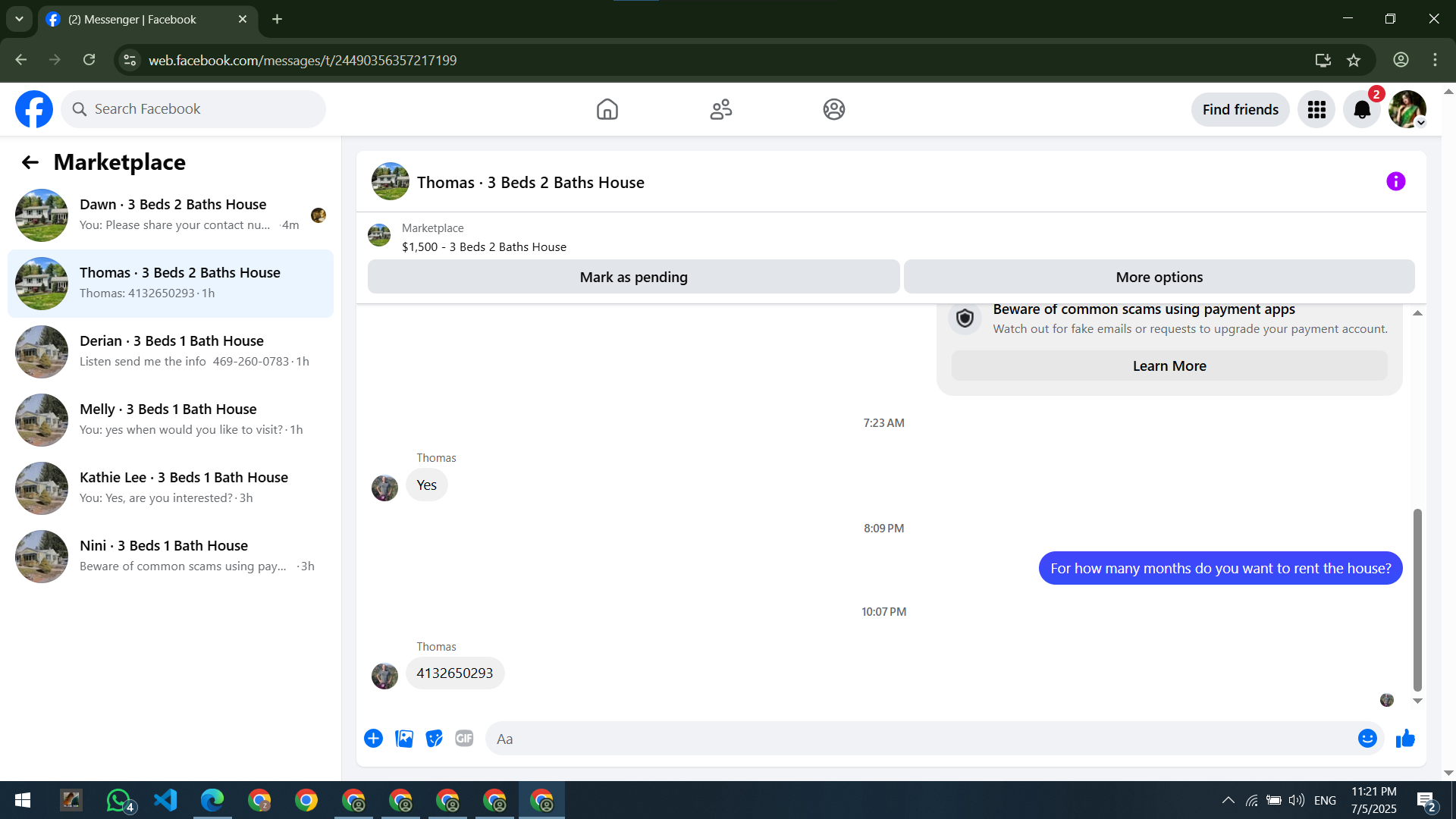Click the GIF picker icon
1456x819 pixels.
464,739
